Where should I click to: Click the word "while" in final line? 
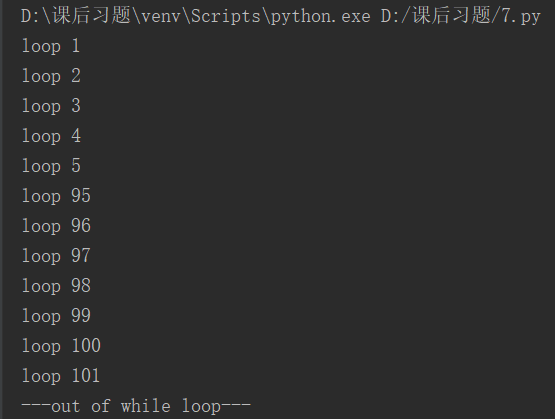click(x=145, y=406)
